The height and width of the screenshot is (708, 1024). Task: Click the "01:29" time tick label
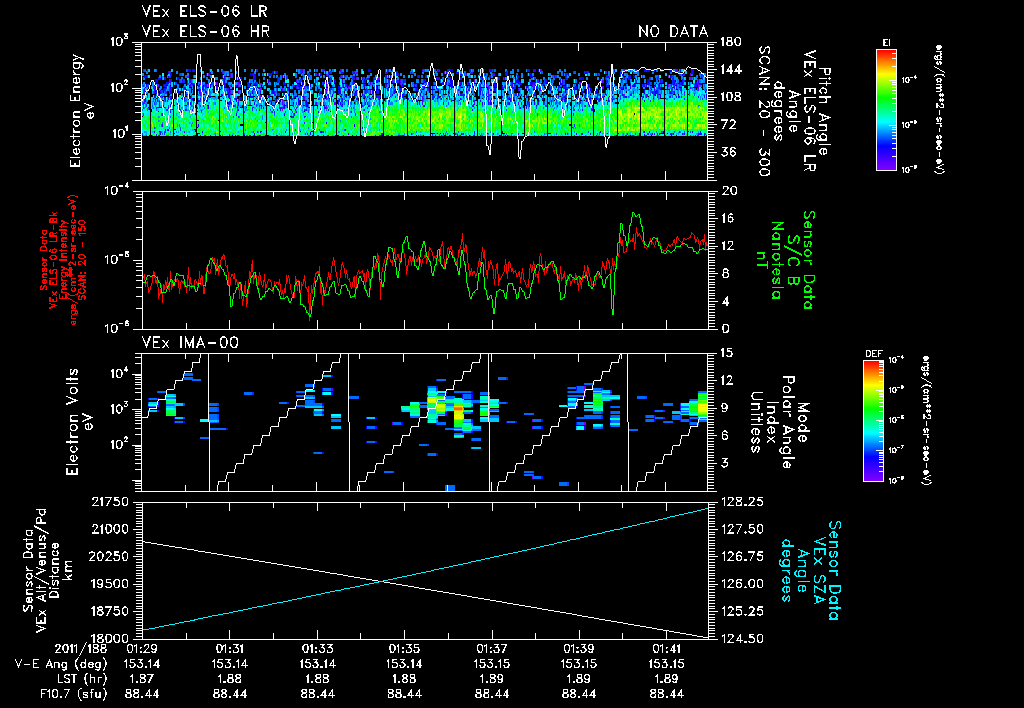(x=142, y=649)
